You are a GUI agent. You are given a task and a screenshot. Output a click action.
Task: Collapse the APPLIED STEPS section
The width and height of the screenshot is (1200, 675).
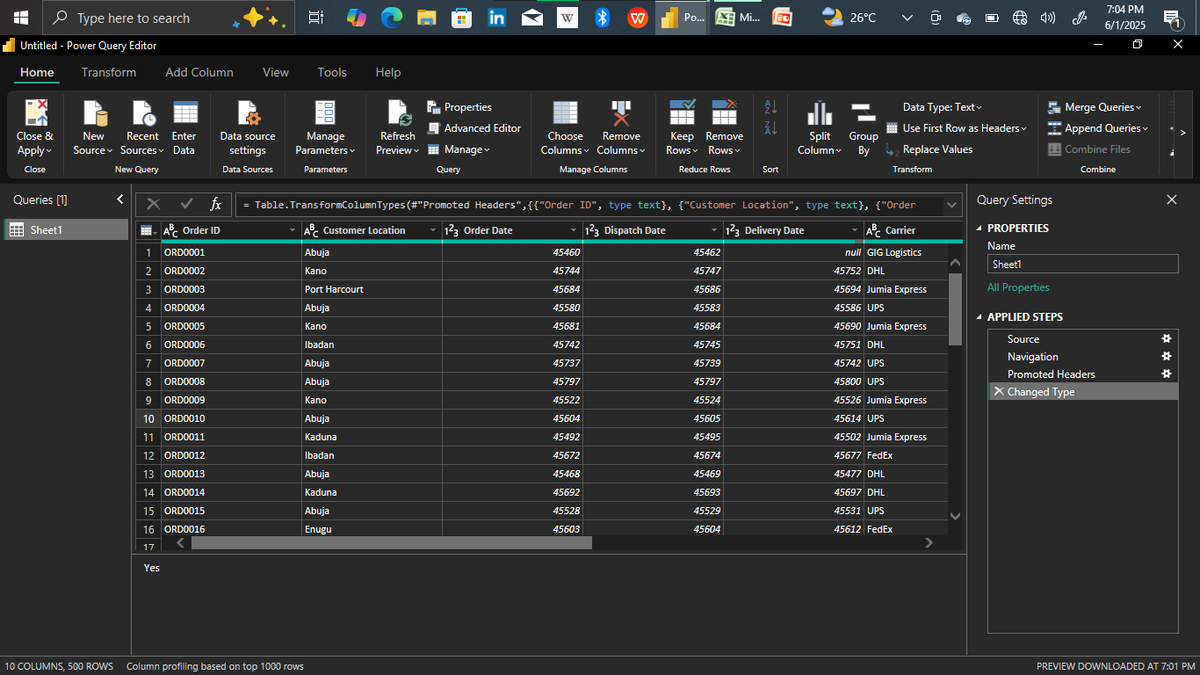point(979,317)
